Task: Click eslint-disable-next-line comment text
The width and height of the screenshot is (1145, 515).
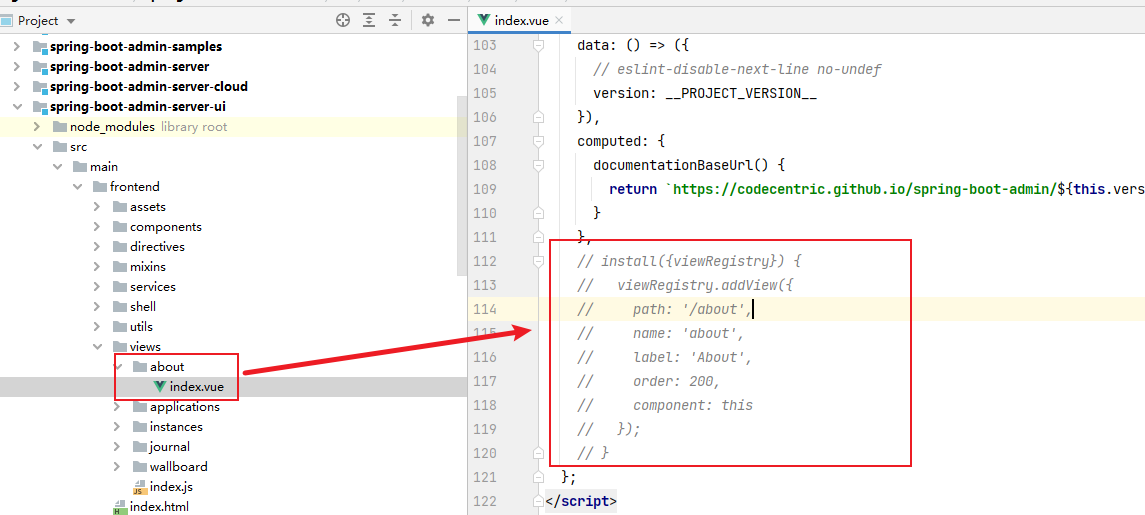Action: pos(738,69)
